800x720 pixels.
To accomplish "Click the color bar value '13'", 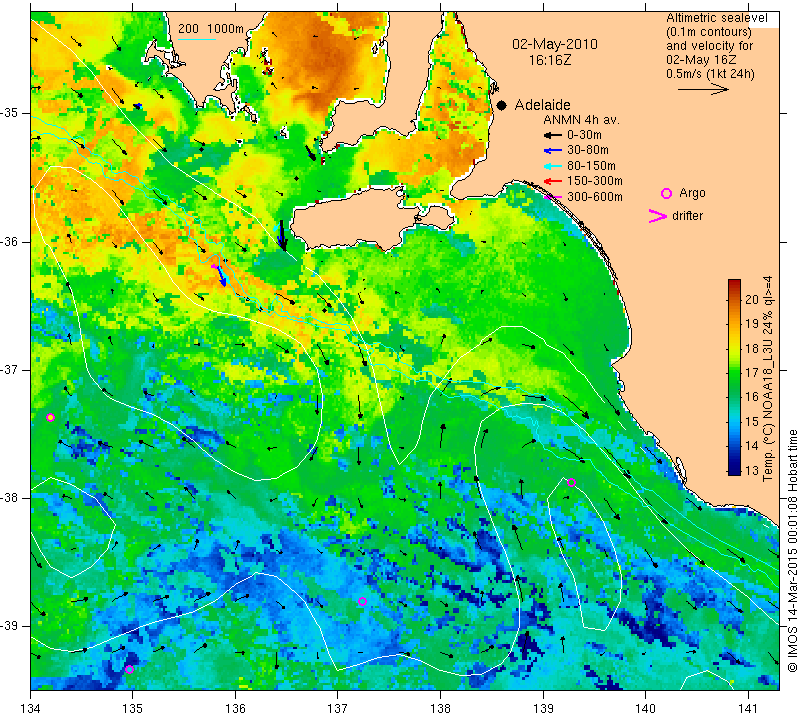I will [x=752, y=470].
